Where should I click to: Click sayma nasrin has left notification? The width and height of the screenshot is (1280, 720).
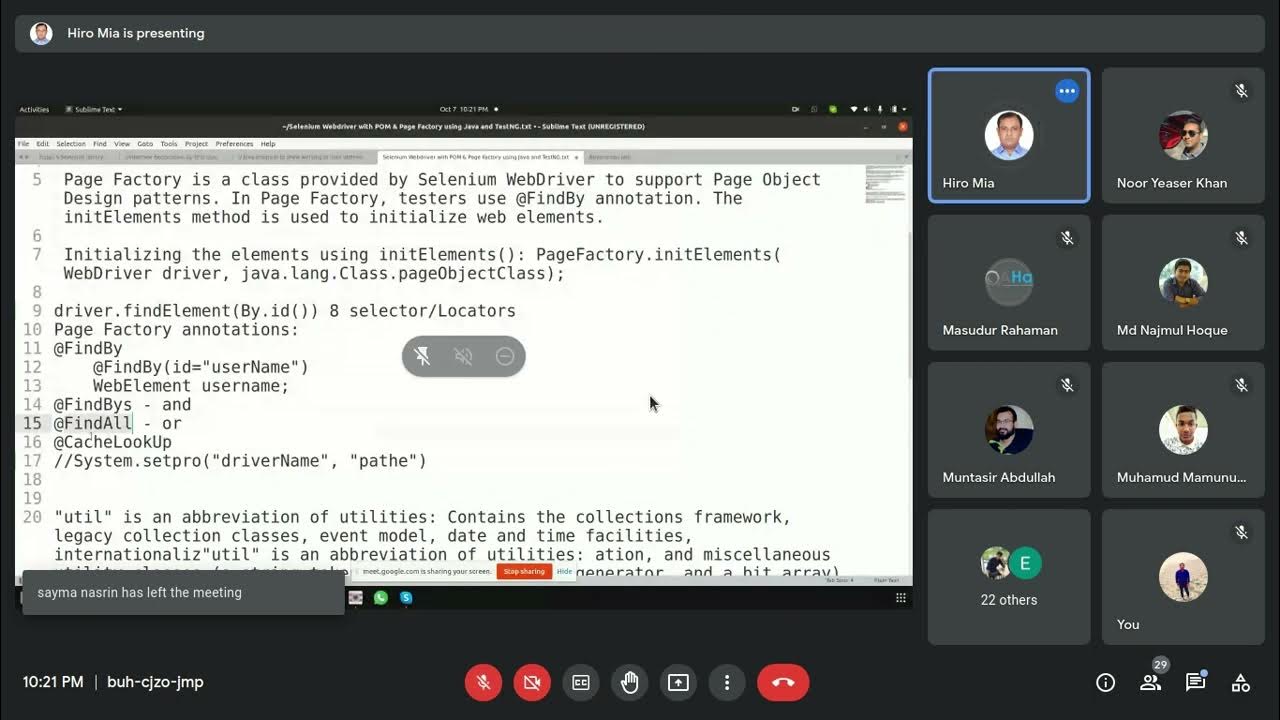[183, 592]
